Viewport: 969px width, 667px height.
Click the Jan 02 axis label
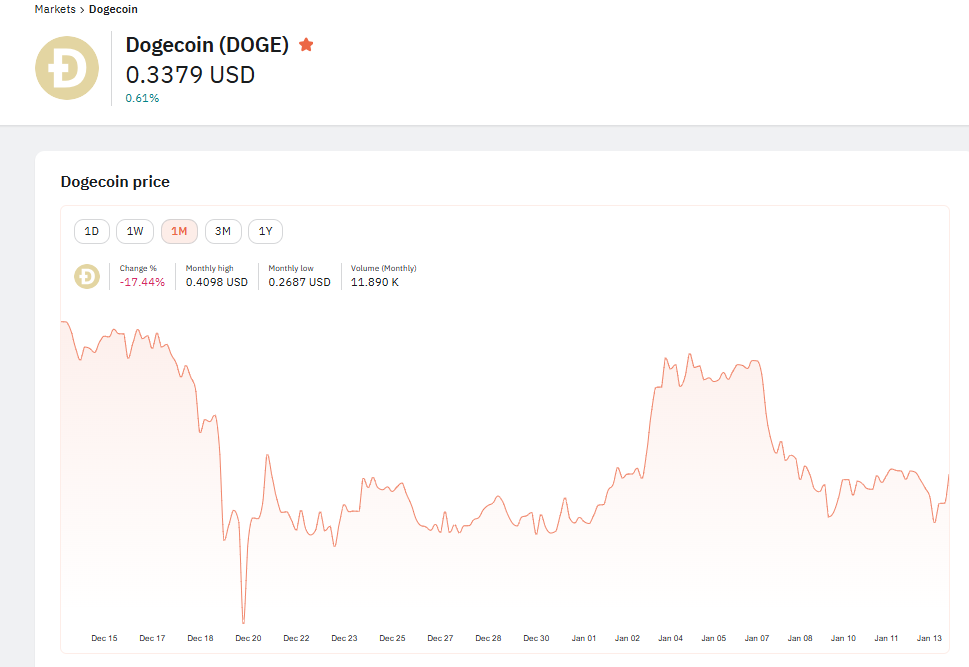point(627,638)
